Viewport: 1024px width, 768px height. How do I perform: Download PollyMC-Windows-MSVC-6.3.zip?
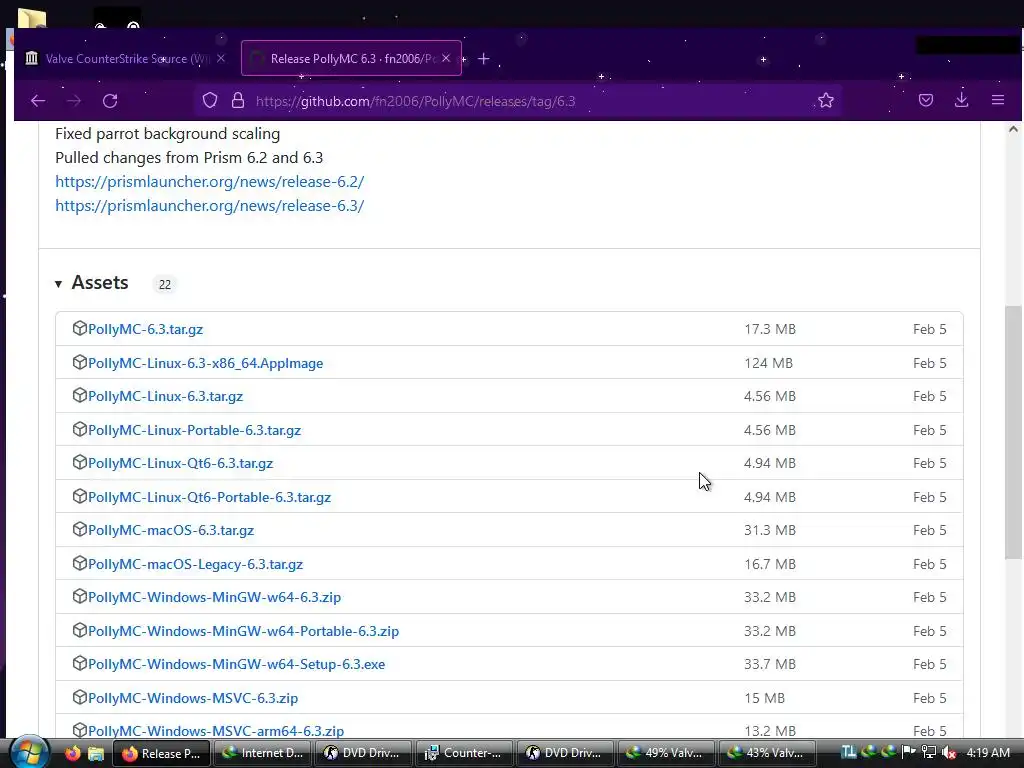pyautogui.click(x=193, y=698)
